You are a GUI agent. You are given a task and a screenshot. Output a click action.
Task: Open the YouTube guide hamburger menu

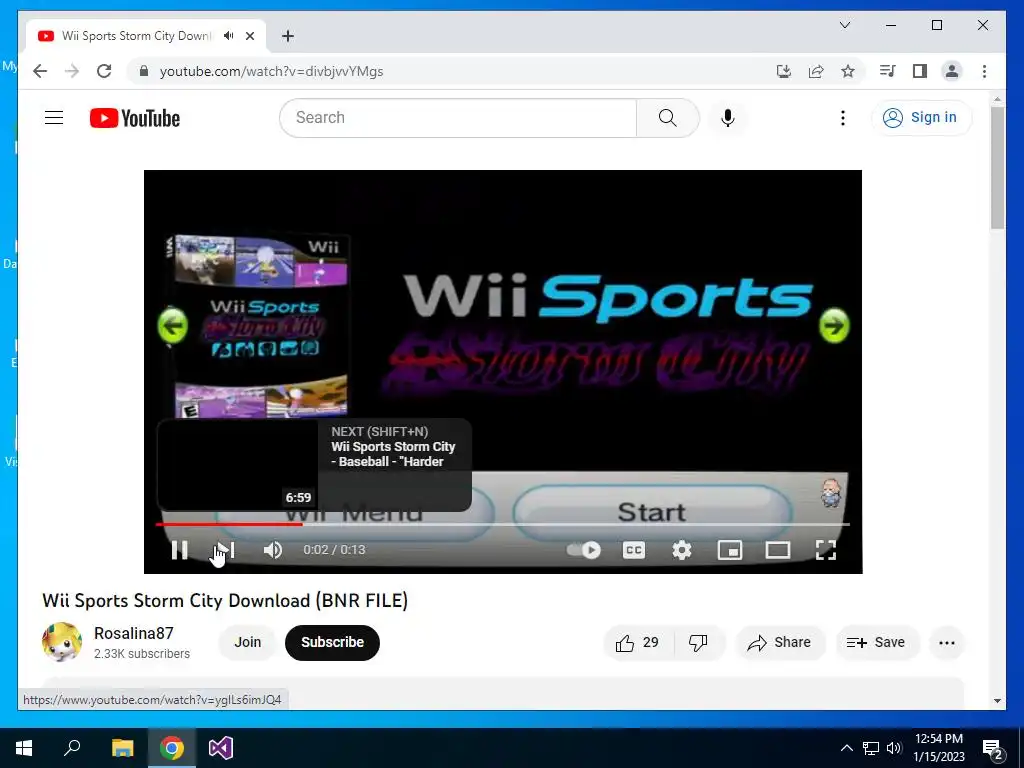pyautogui.click(x=54, y=118)
